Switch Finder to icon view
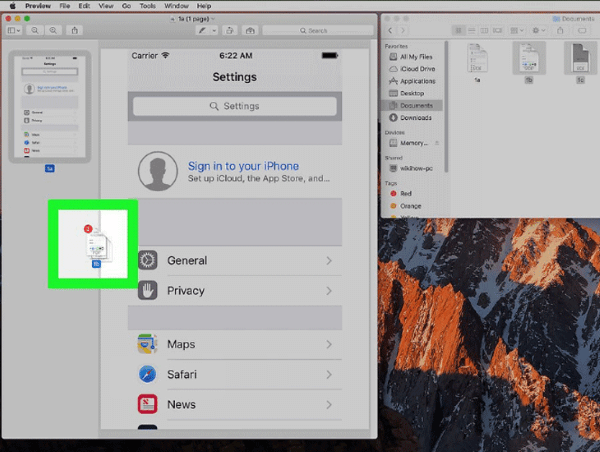Viewport: 600px width, 452px height. click(458, 31)
